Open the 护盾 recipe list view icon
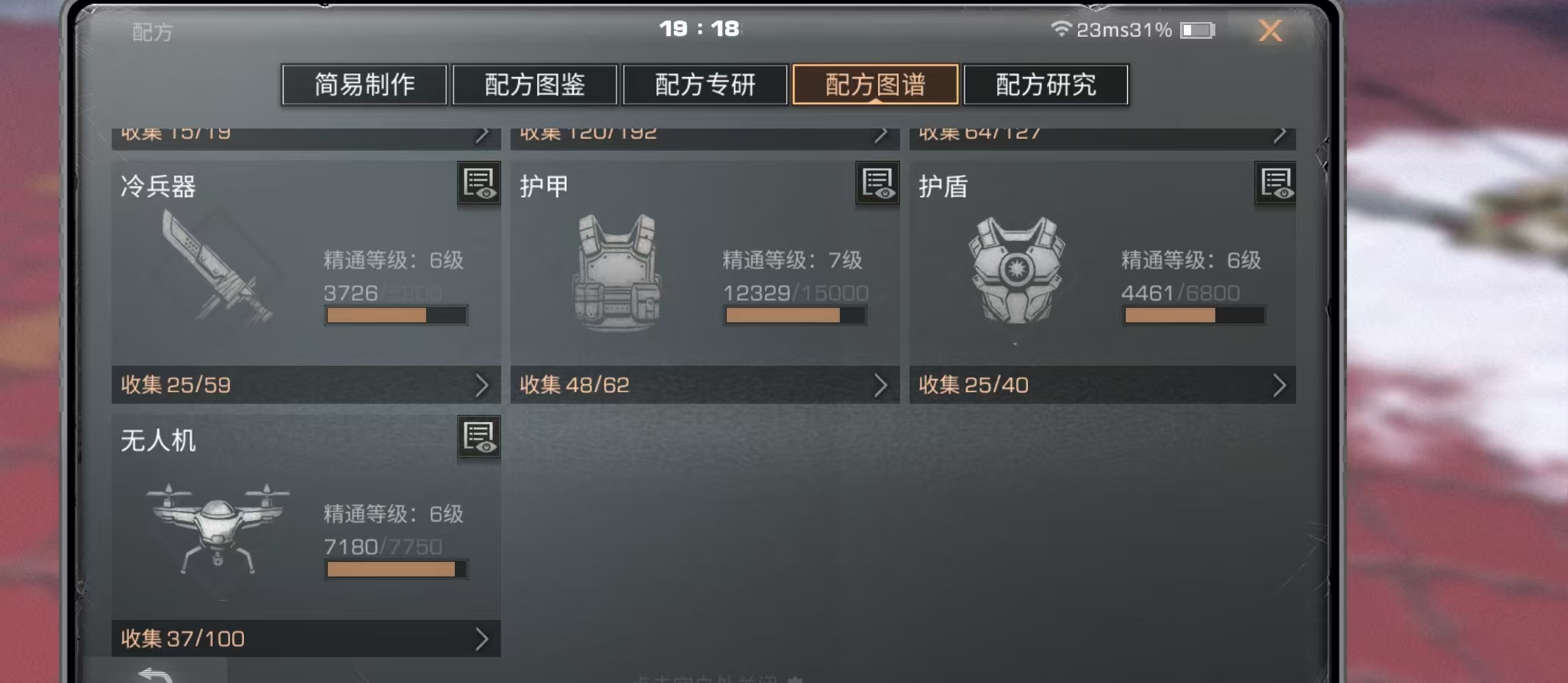 click(1276, 183)
